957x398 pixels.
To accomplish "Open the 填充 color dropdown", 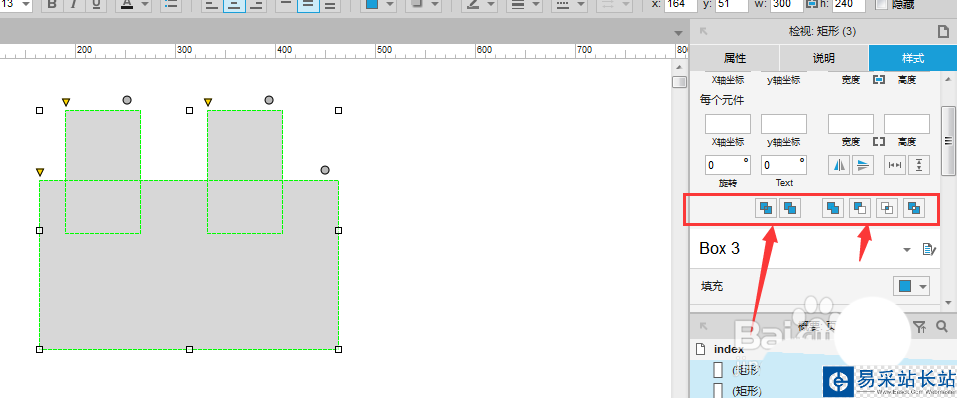I will [x=911, y=286].
